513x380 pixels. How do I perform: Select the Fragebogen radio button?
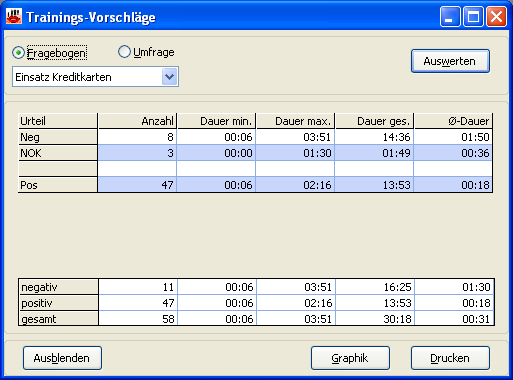click(18, 53)
